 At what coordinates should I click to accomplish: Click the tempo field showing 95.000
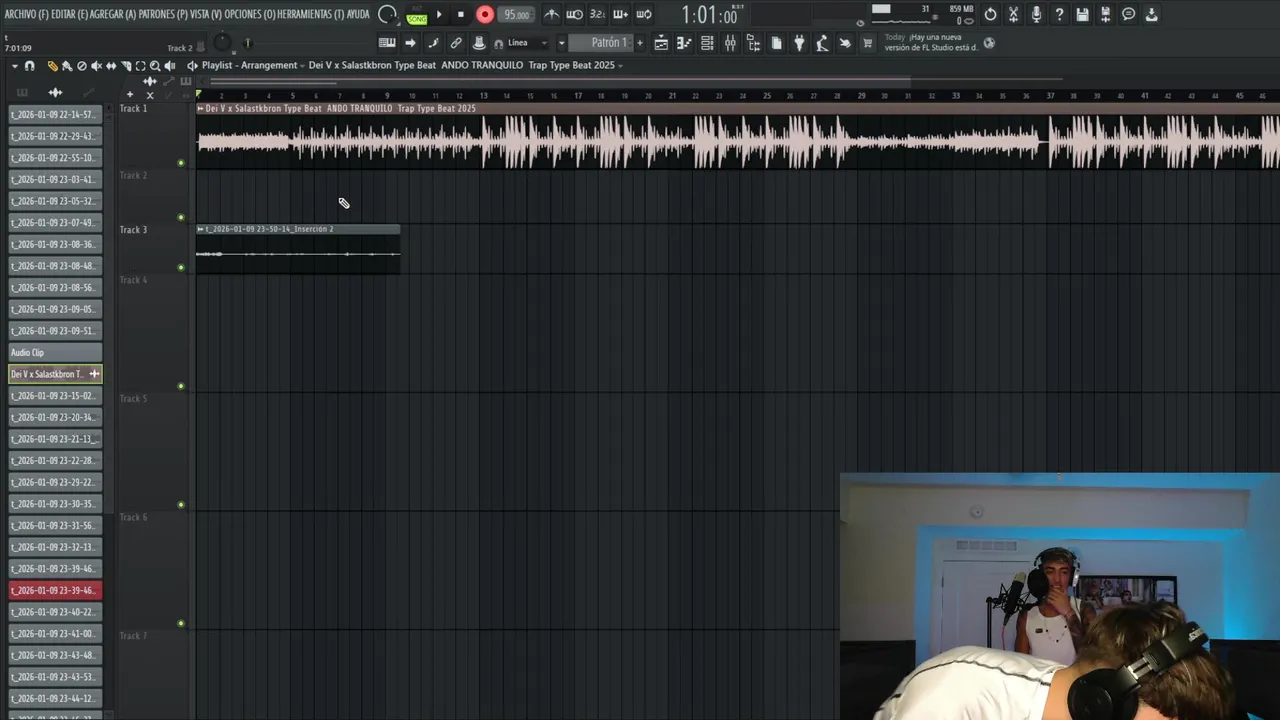[x=516, y=14]
